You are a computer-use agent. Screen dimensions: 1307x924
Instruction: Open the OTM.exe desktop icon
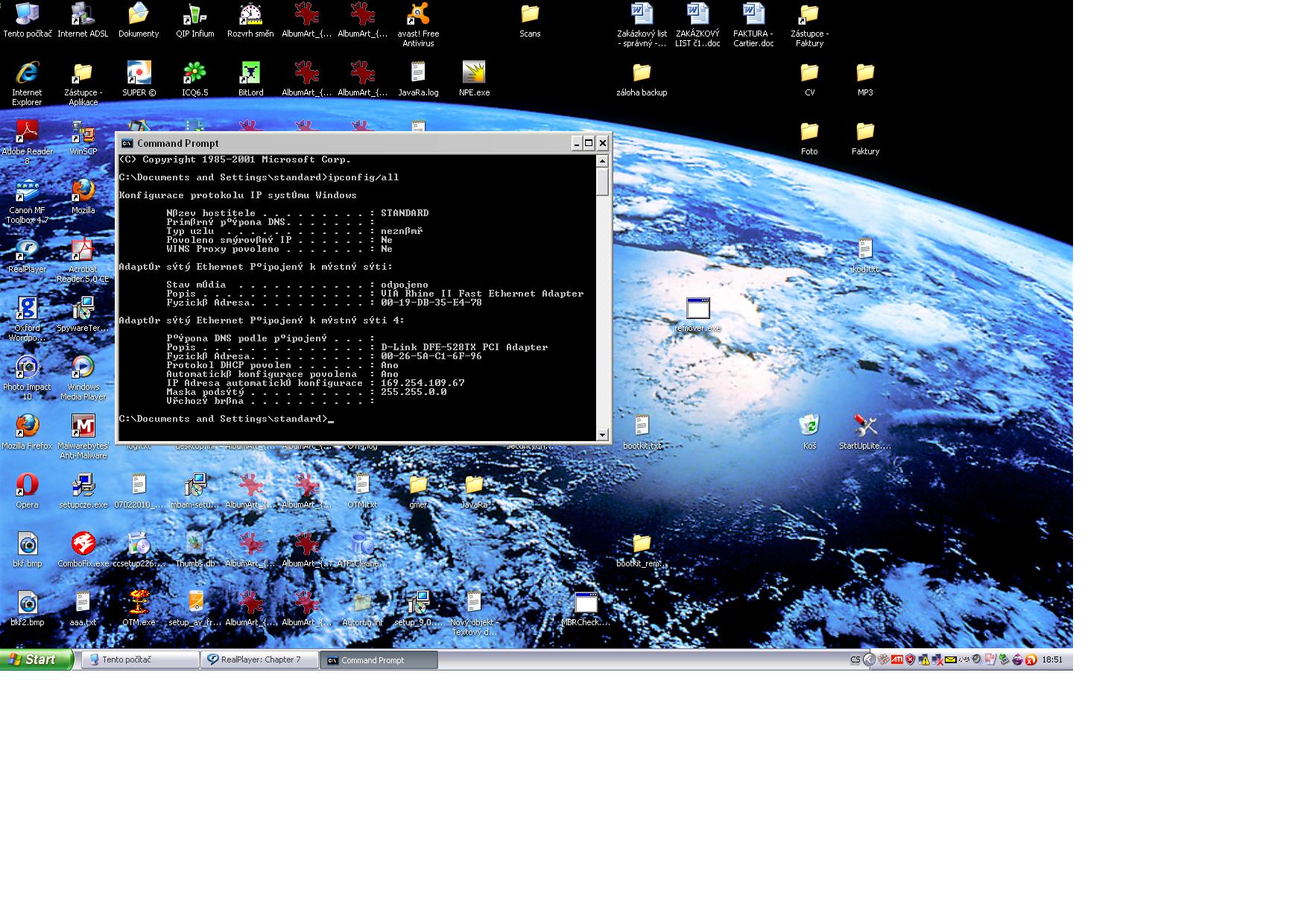139,603
